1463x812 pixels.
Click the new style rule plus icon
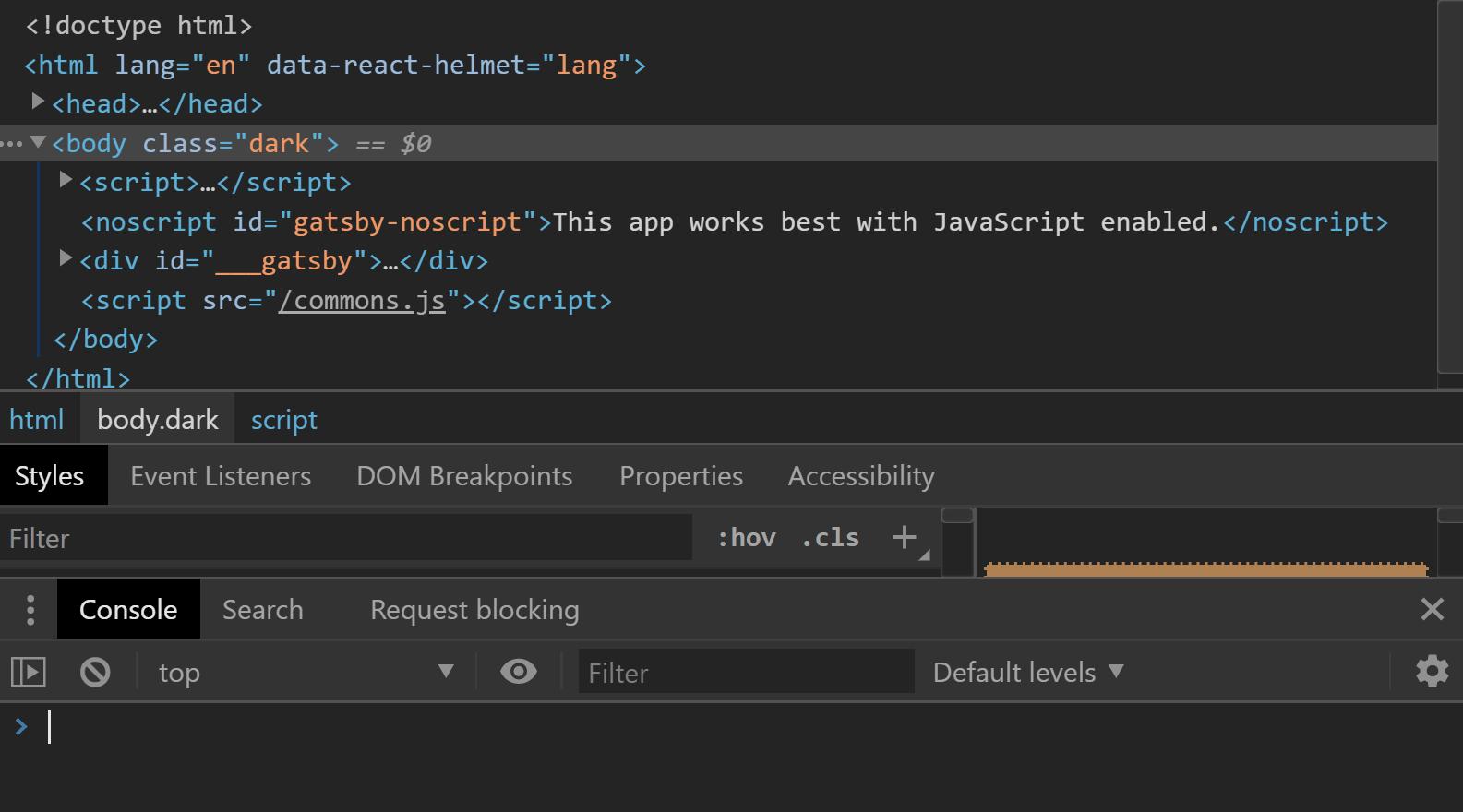click(905, 537)
